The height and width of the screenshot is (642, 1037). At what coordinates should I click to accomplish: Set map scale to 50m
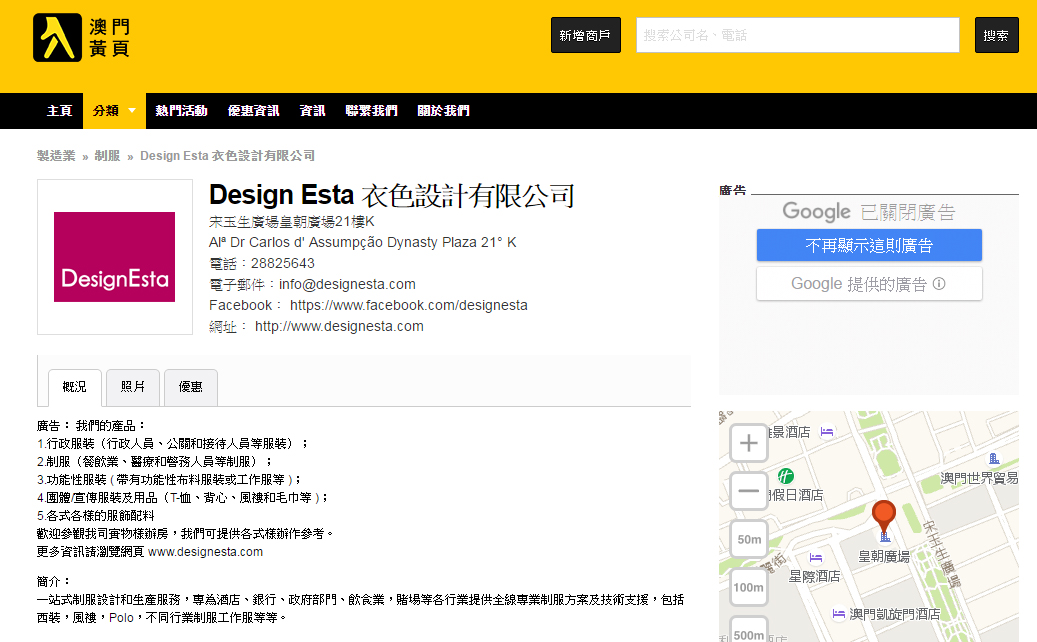[x=749, y=539]
